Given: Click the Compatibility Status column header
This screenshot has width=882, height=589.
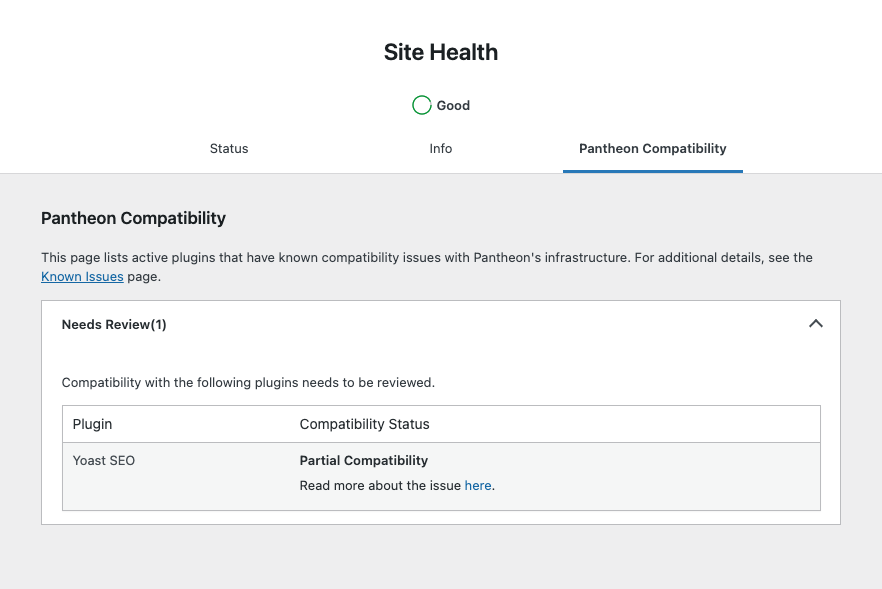Looking at the screenshot, I should (364, 423).
